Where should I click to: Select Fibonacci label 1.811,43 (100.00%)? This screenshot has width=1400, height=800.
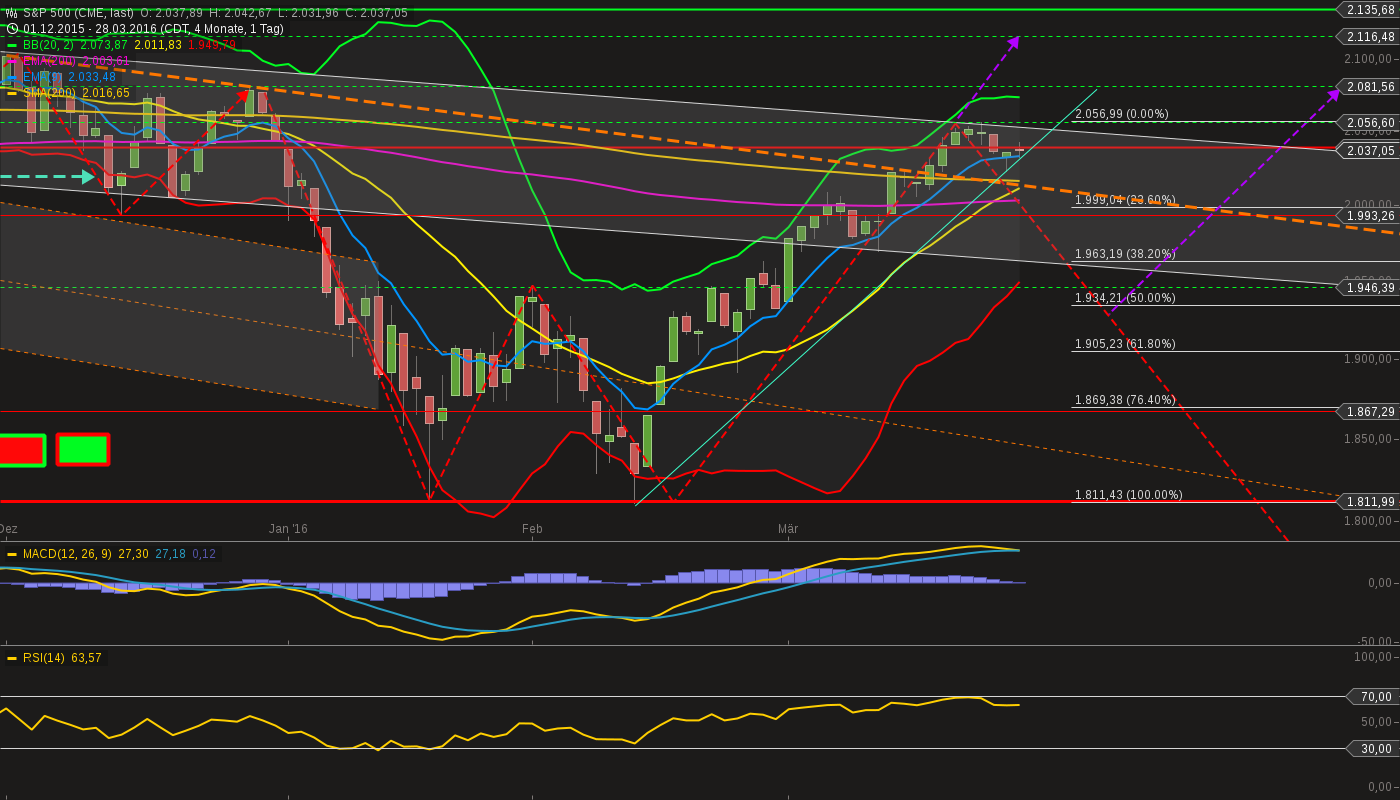[x=1129, y=495]
